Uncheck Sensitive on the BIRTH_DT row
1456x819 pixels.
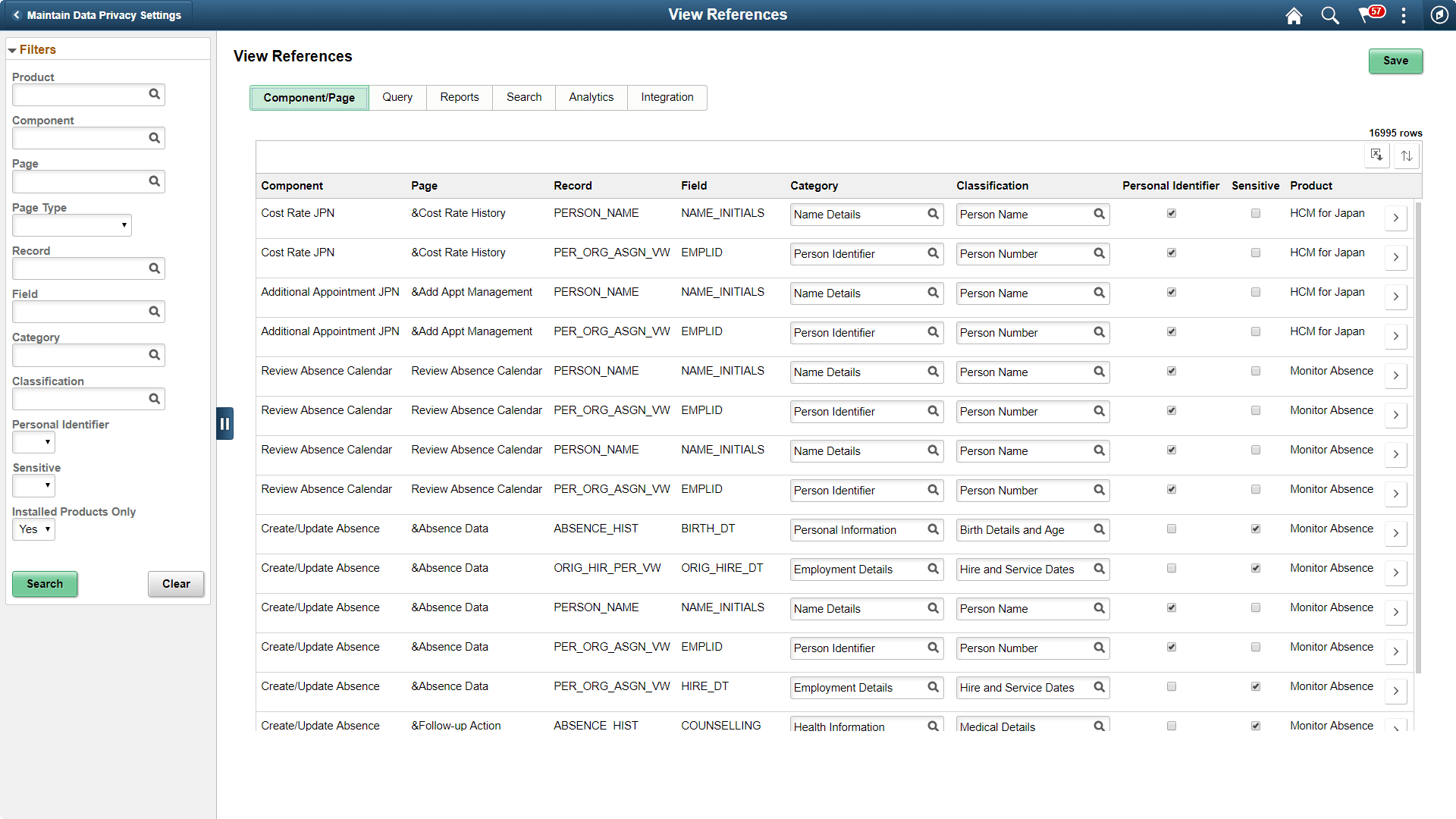[x=1256, y=529]
